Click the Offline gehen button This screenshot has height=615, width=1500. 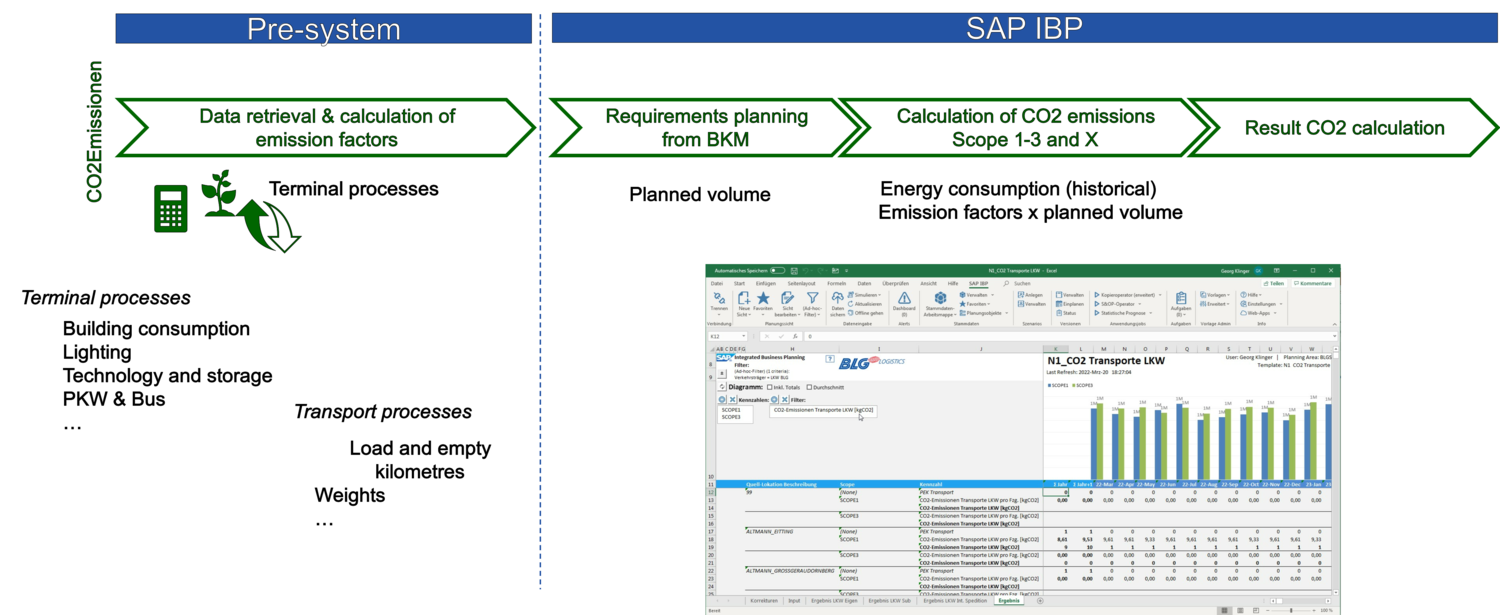click(x=866, y=313)
